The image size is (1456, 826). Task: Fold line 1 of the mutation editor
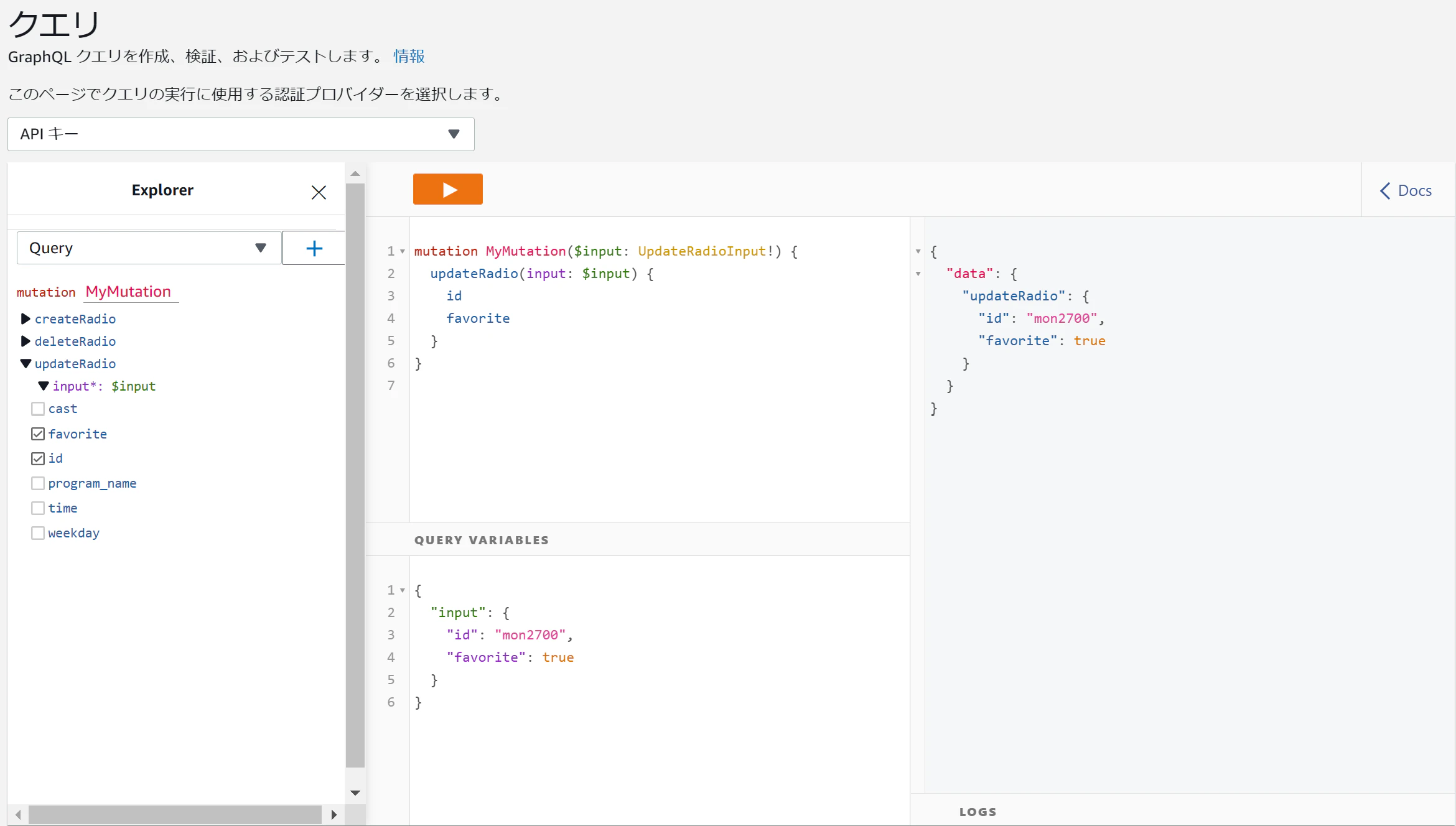click(x=403, y=251)
